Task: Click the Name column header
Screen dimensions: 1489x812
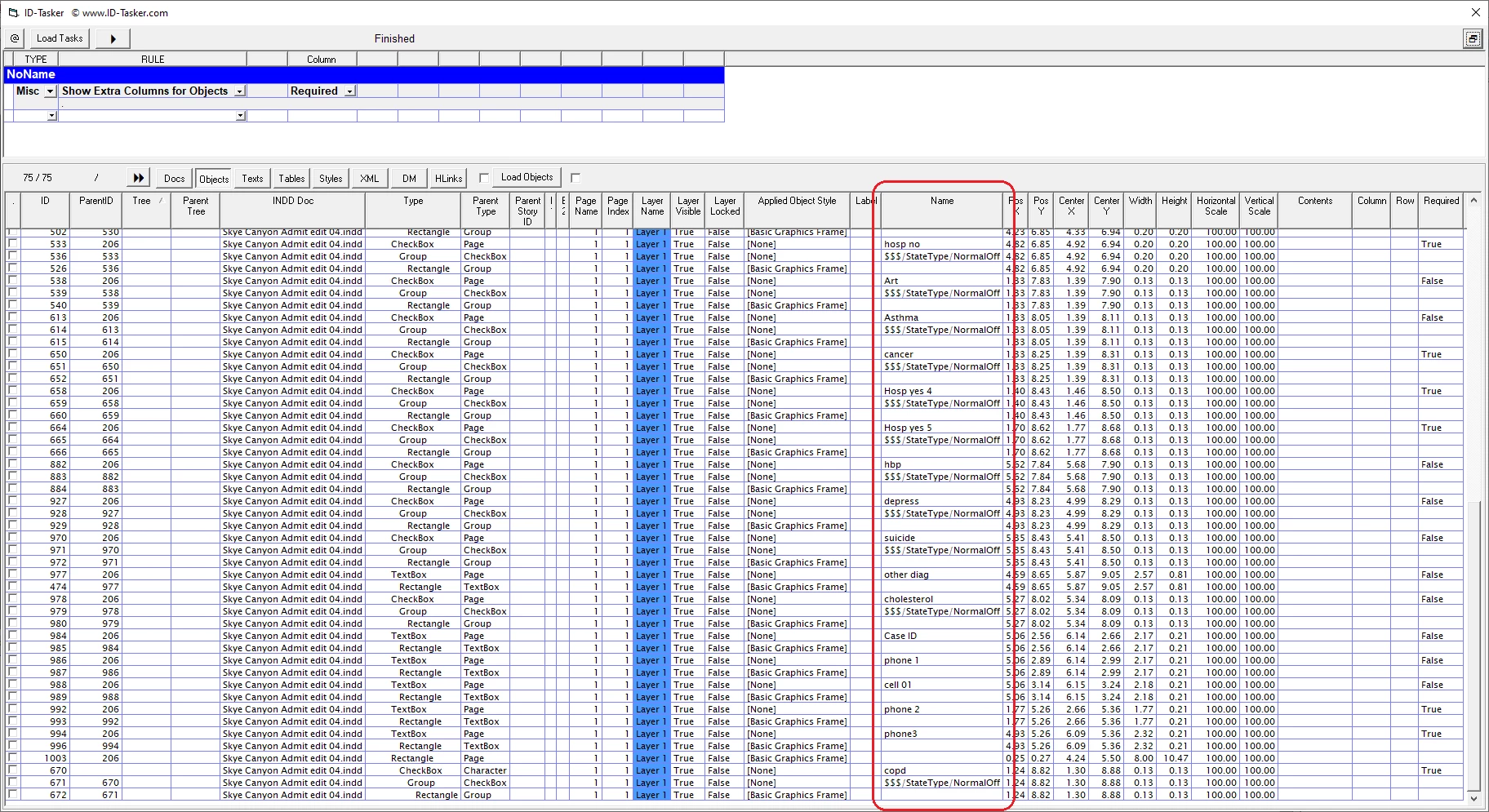Action: coord(942,211)
